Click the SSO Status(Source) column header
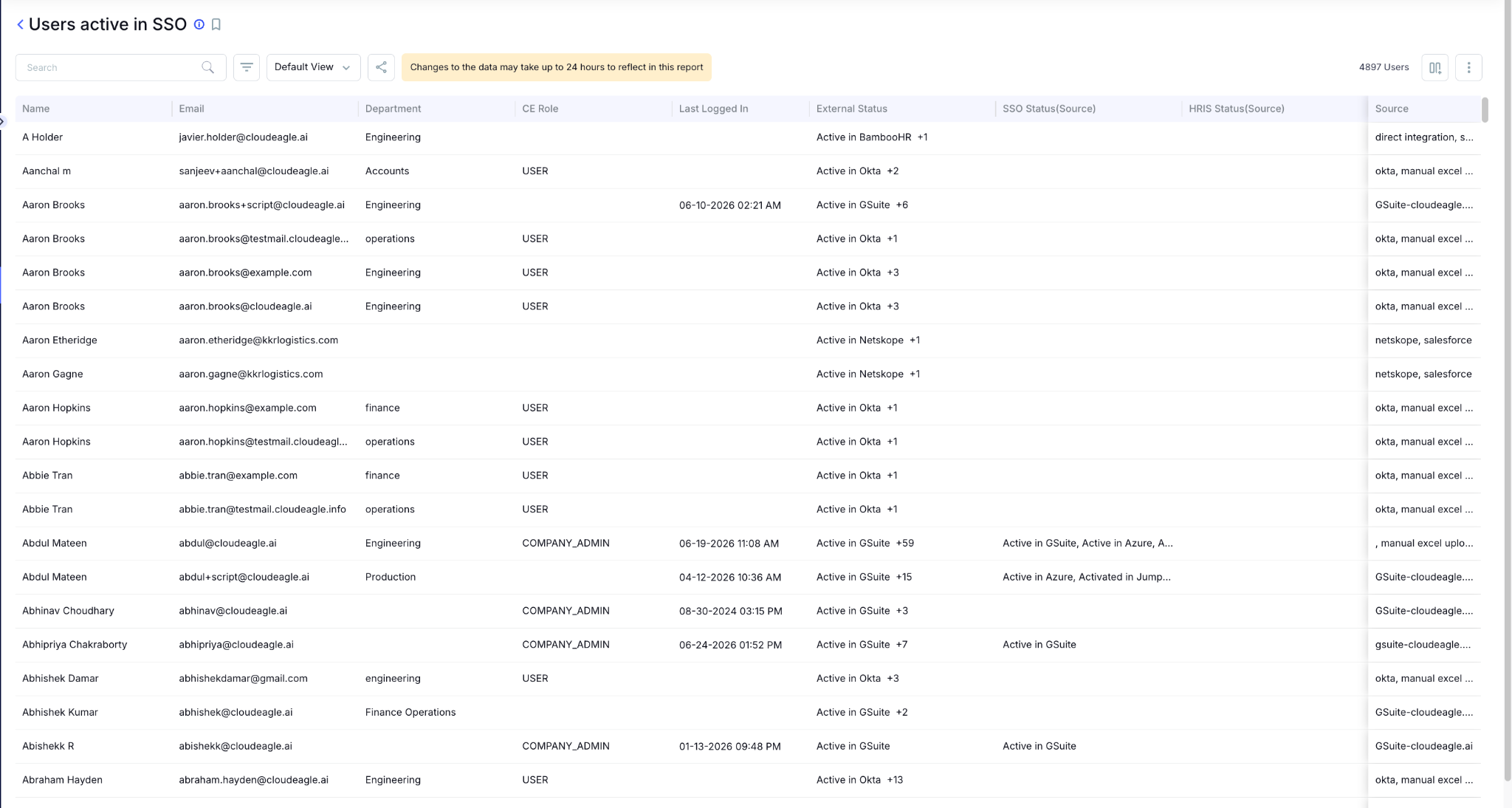1512x808 pixels. [1048, 109]
